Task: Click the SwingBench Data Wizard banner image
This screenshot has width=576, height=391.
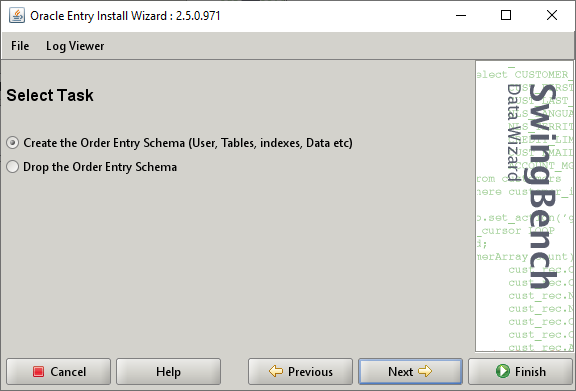Action: [524, 206]
